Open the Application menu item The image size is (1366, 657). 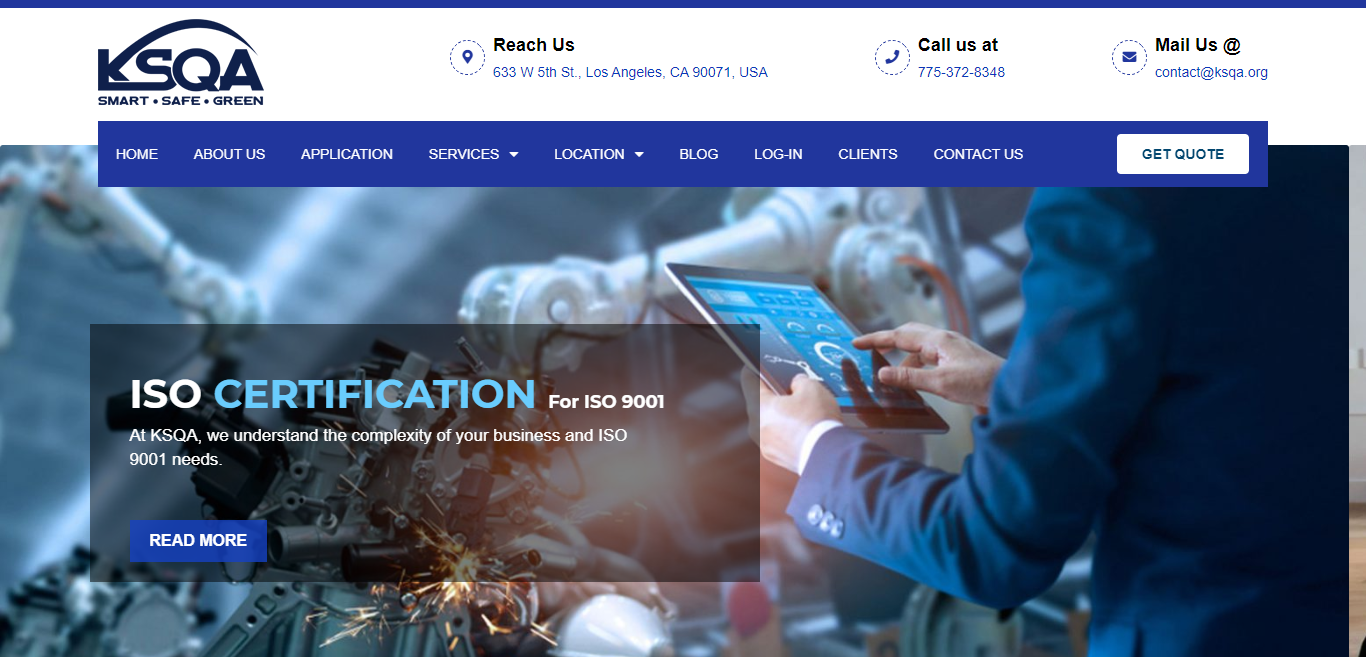click(x=347, y=154)
